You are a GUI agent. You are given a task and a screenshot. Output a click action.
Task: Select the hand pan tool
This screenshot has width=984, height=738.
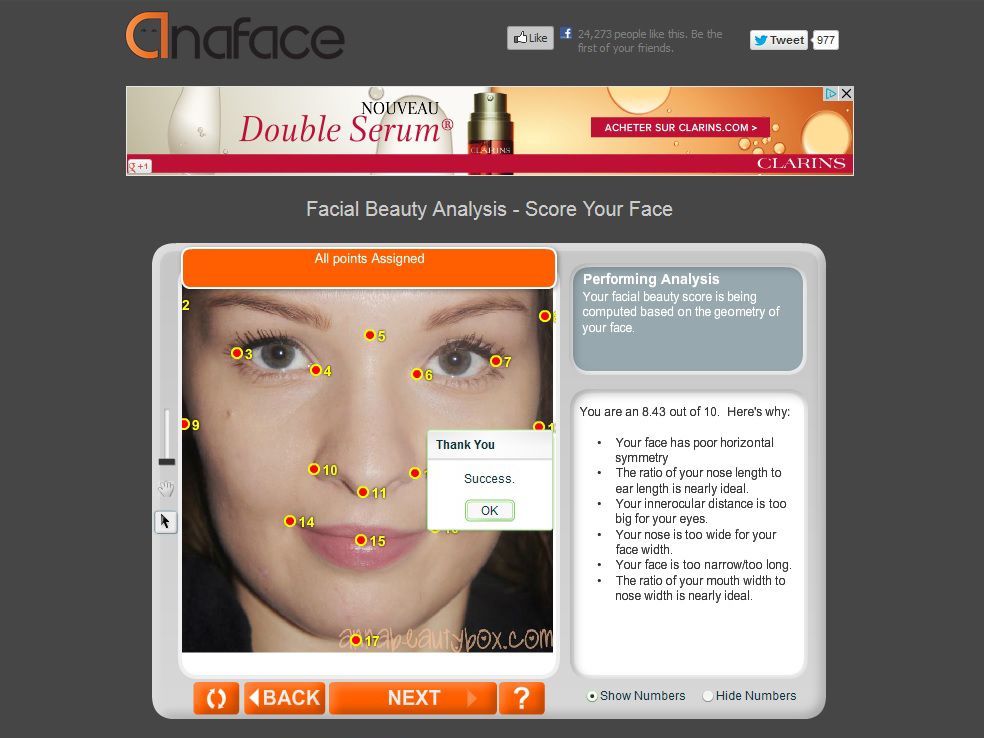click(x=166, y=489)
